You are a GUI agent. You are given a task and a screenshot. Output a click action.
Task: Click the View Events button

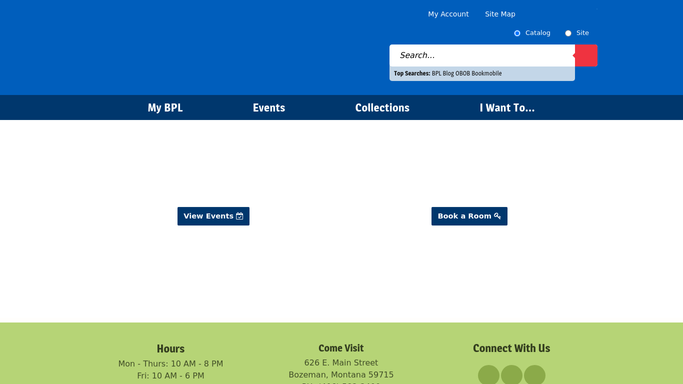coord(213,216)
